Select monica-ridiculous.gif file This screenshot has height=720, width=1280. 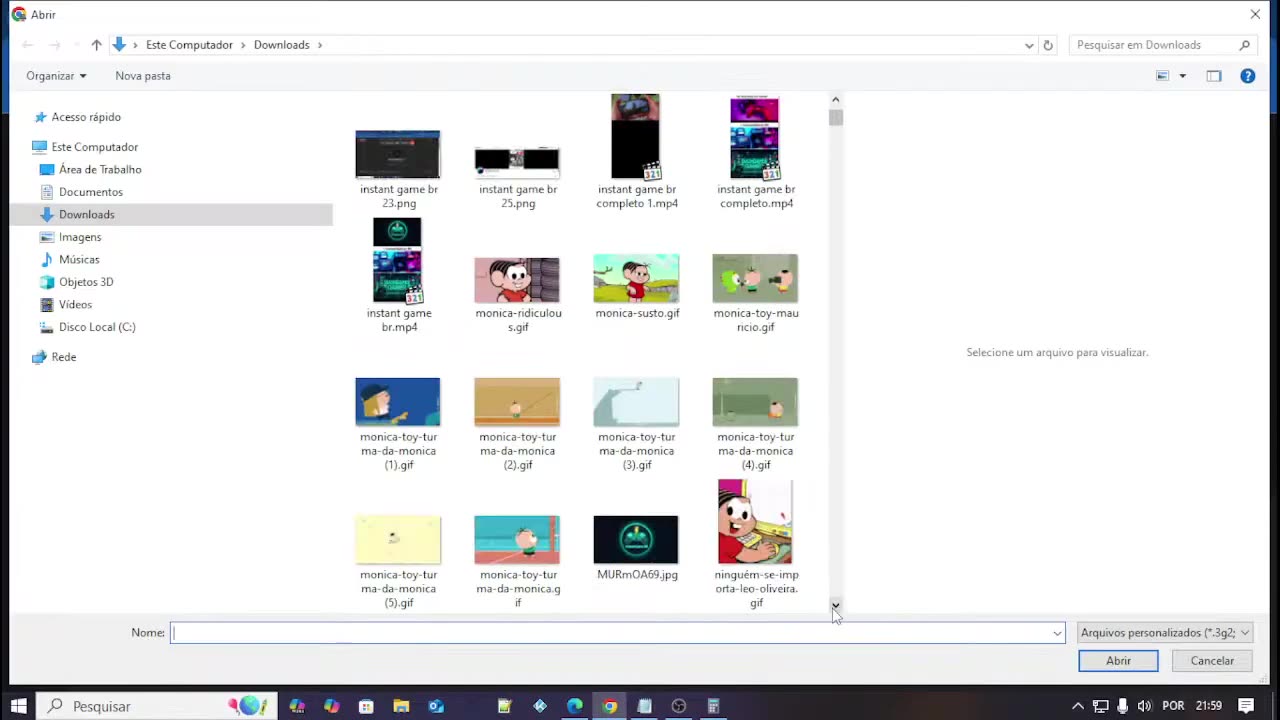(517, 294)
